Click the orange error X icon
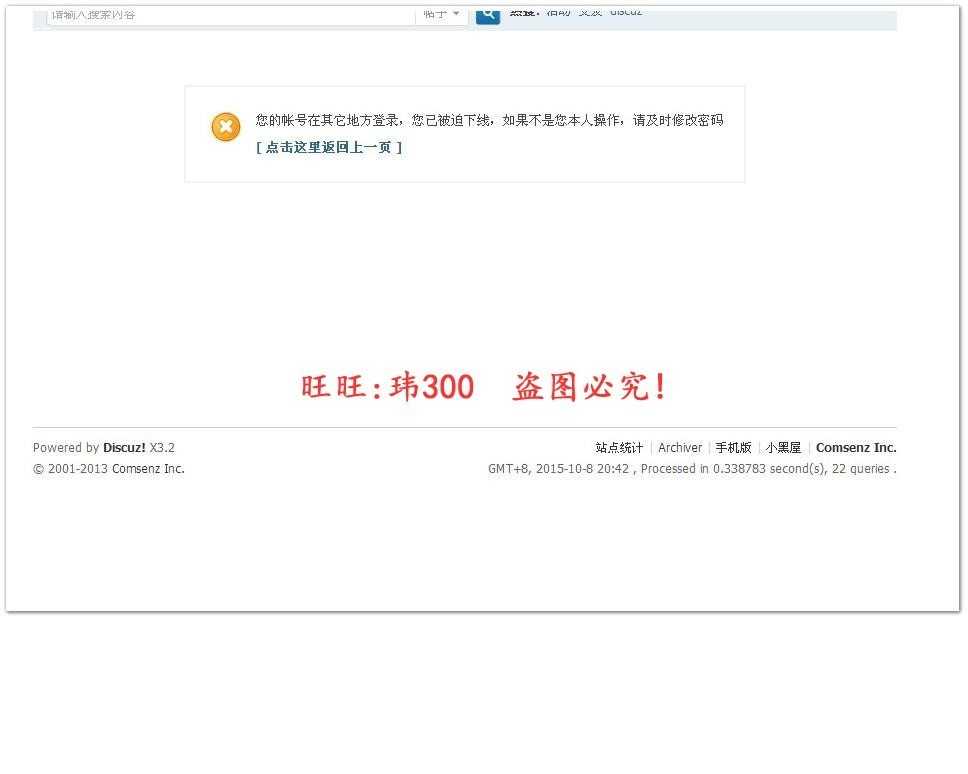 pyautogui.click(x=226, y=127)
